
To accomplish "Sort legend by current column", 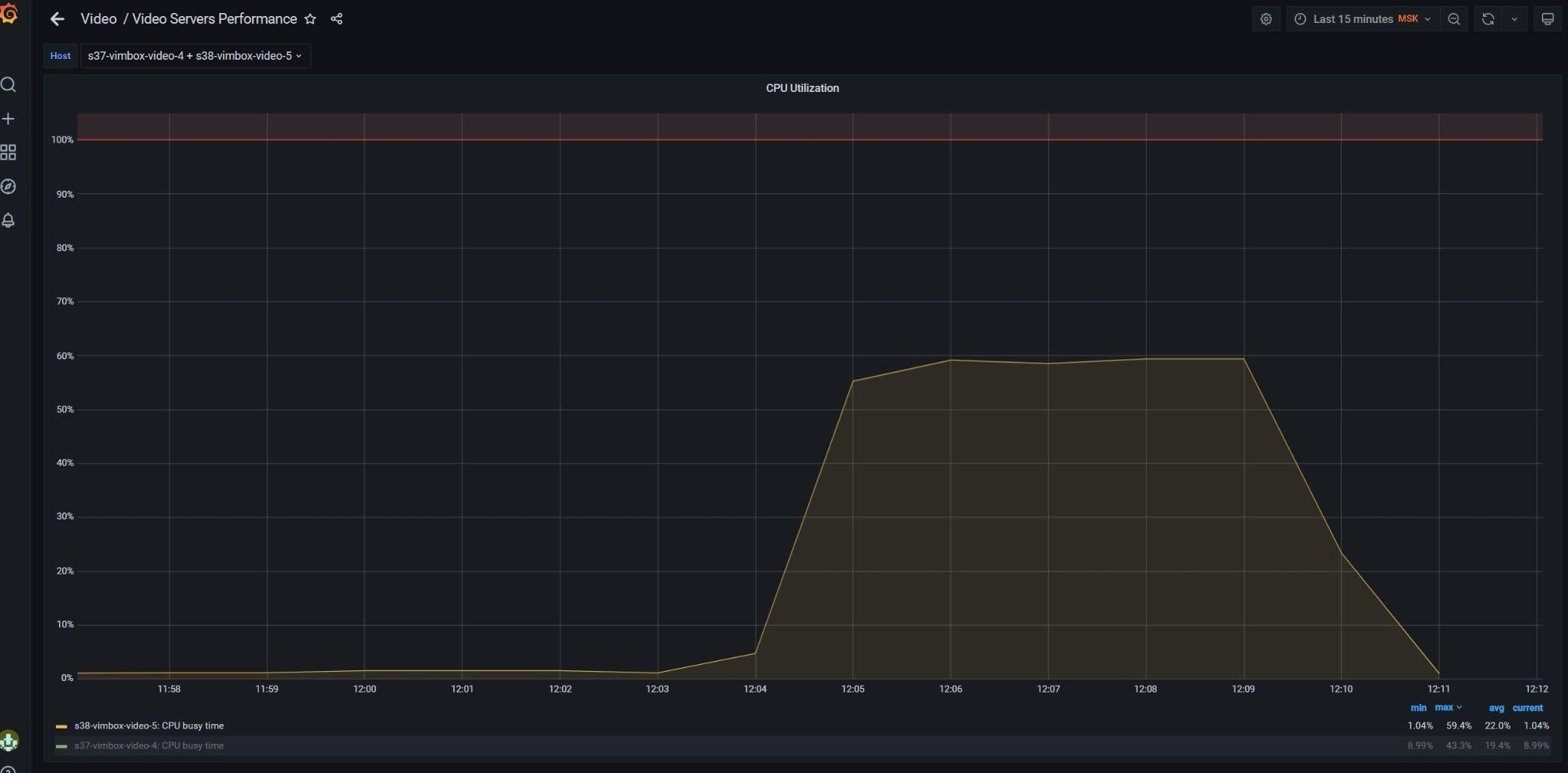I will 1527,708.
